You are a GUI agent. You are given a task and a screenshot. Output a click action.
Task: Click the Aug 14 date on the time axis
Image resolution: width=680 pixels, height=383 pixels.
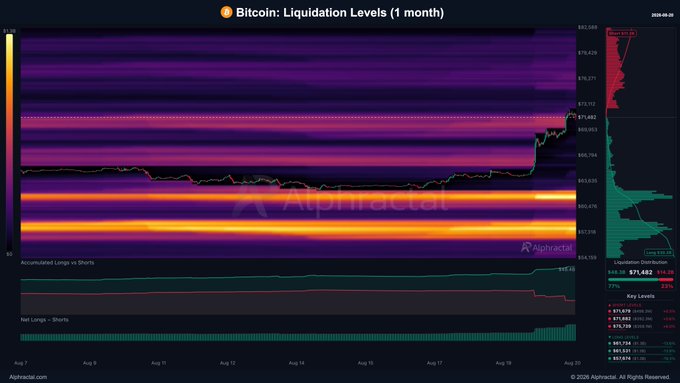coord(297,363)
